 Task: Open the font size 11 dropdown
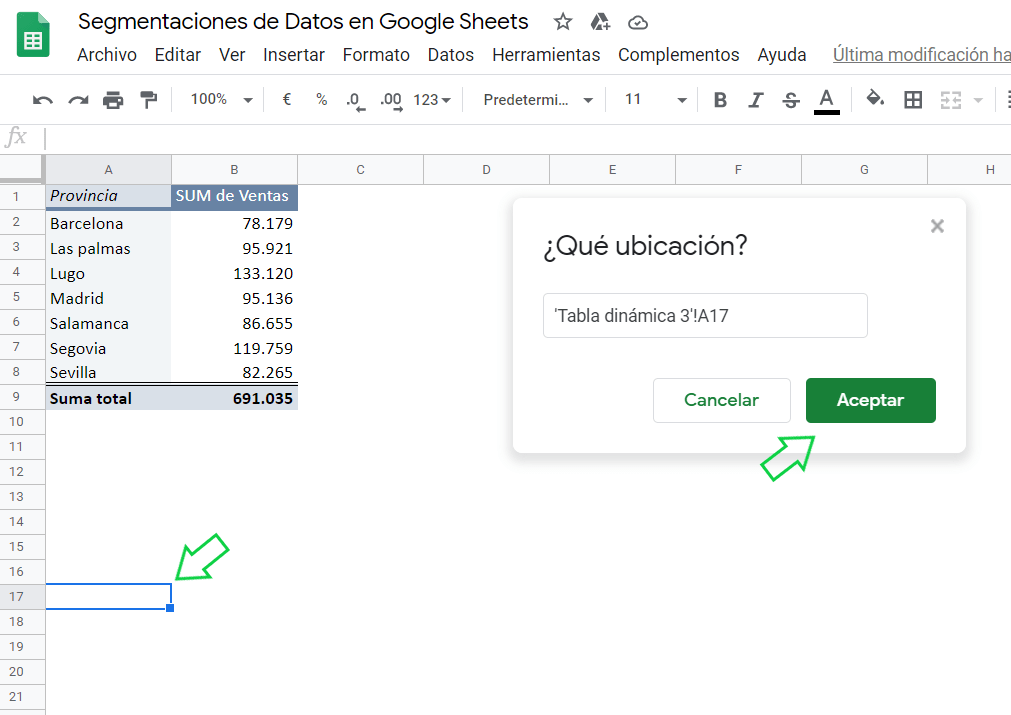coord(656,100)
